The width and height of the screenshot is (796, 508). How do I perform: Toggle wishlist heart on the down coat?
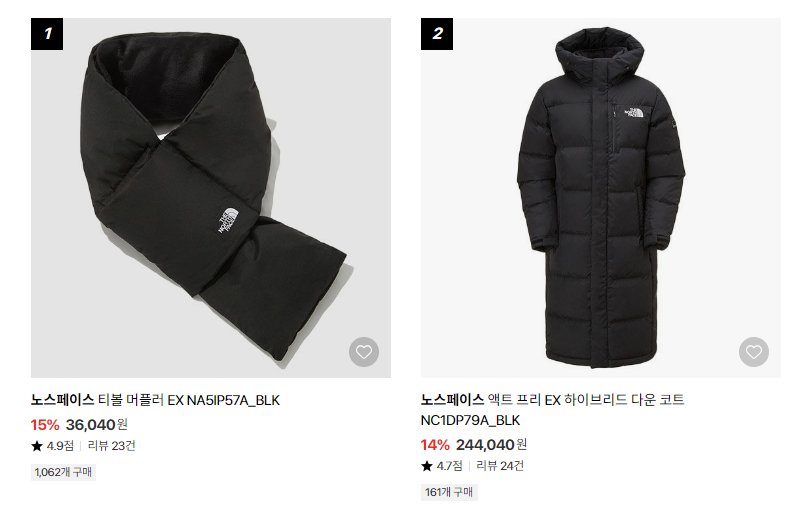[x=753, y=352]
